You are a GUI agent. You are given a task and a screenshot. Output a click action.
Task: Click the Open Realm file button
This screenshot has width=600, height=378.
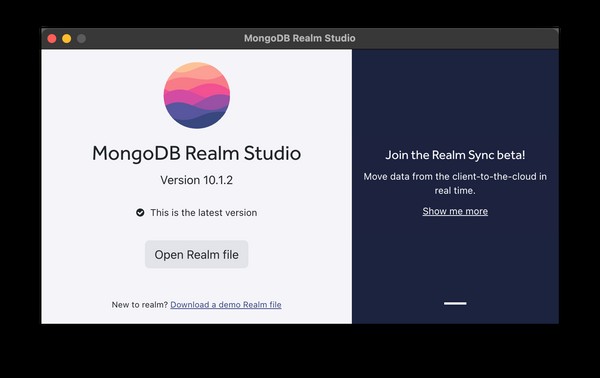pyautogui.click(x=196, y=254)
